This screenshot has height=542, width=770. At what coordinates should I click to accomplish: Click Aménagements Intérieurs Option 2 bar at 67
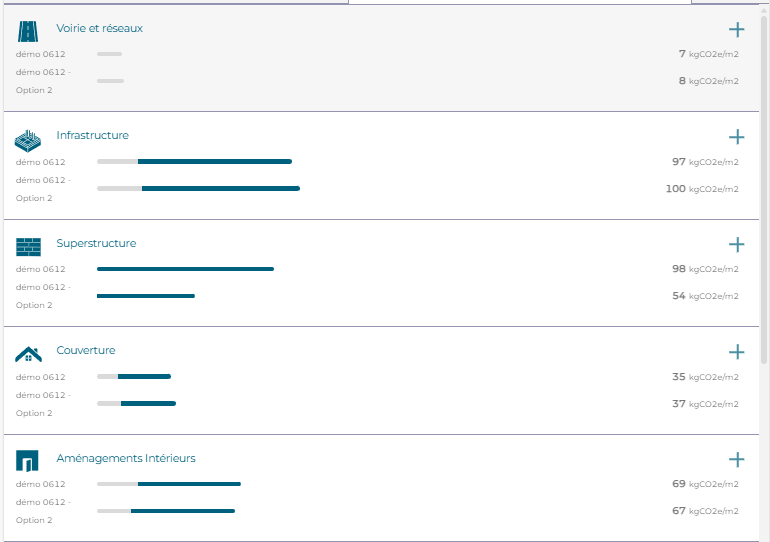(x=166, y=511)
